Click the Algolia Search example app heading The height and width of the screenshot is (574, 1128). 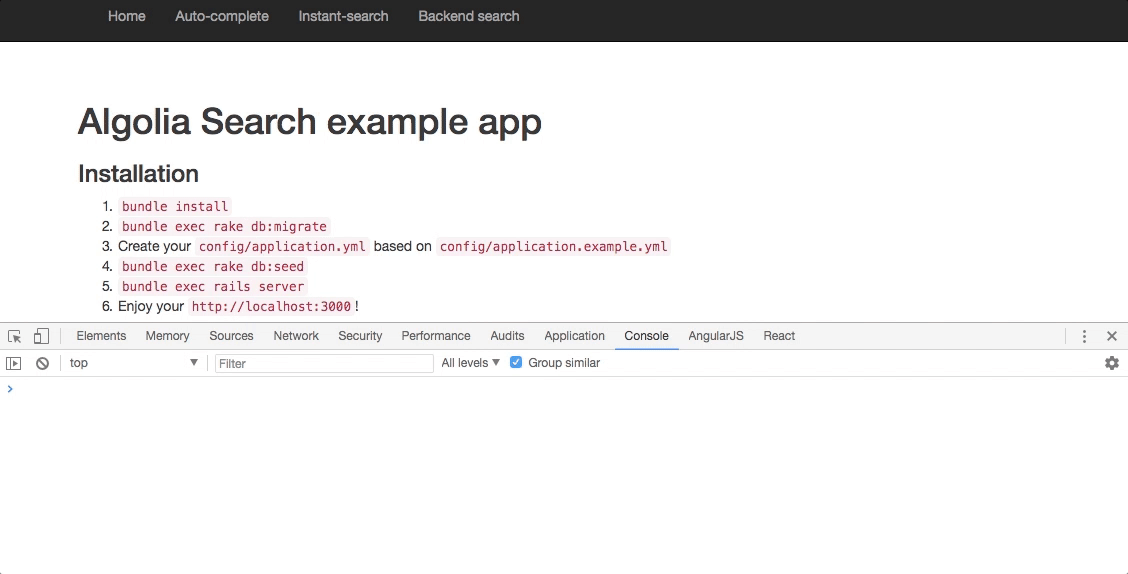click(x=309, y=122)
